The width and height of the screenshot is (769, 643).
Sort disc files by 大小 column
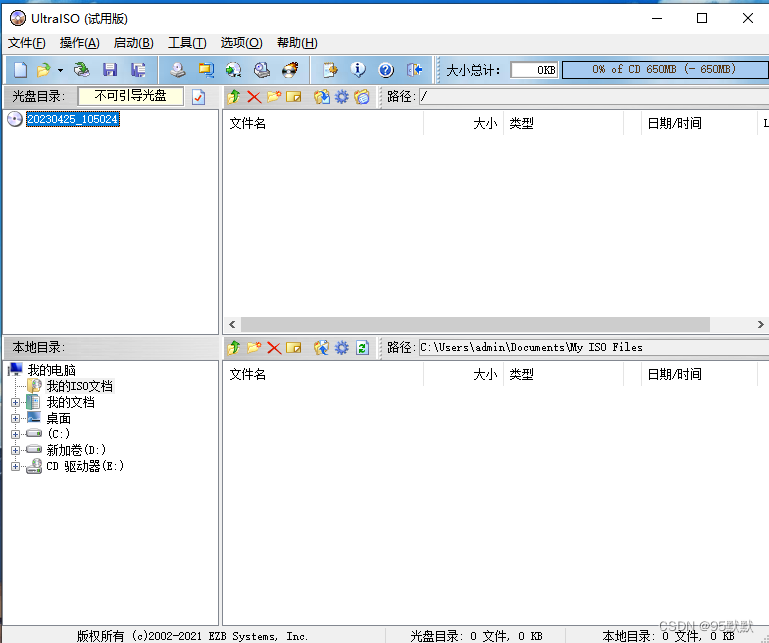click(x=463, y=123)
